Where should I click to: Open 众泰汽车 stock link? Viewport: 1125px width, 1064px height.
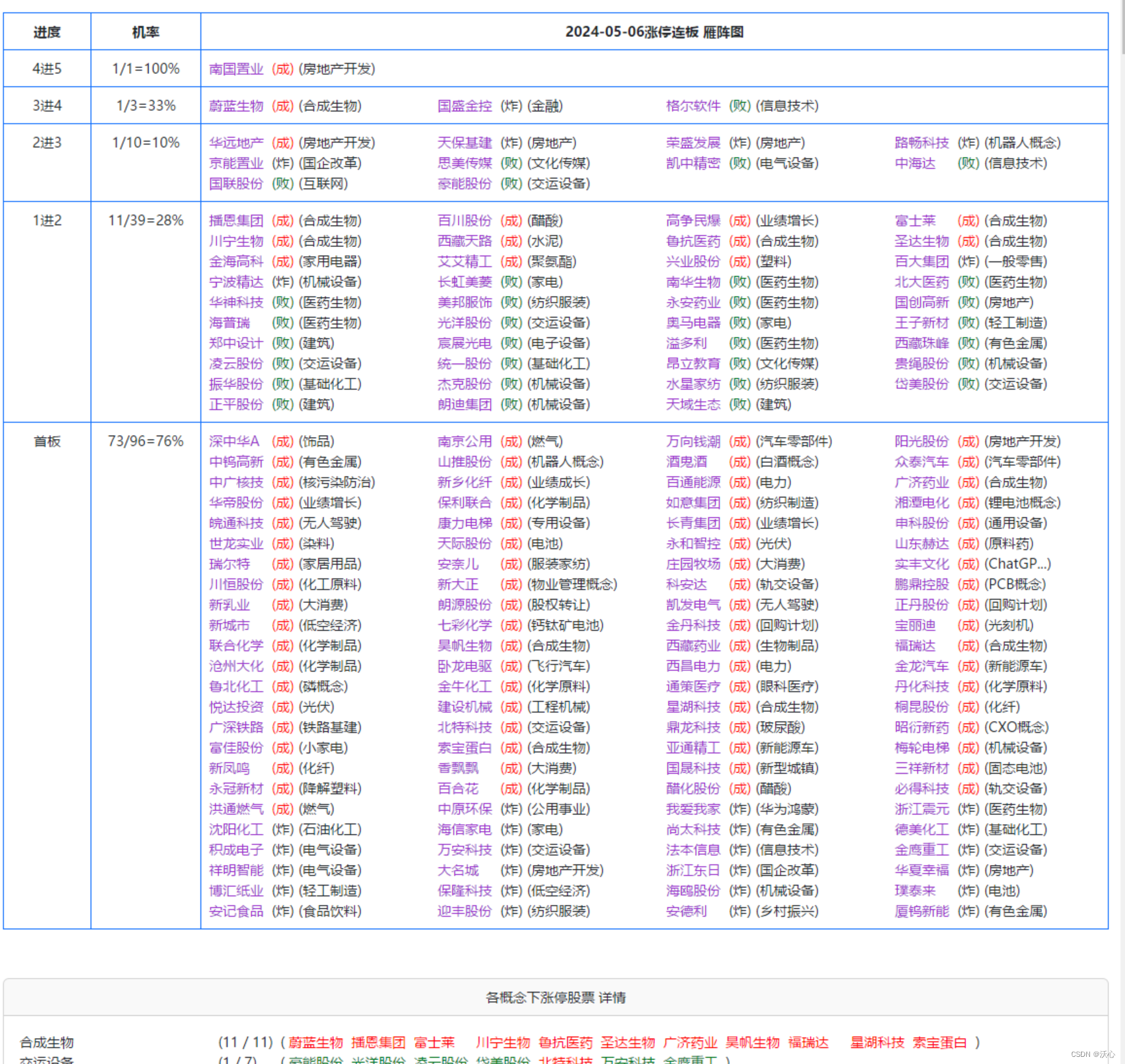pos(921,462)
